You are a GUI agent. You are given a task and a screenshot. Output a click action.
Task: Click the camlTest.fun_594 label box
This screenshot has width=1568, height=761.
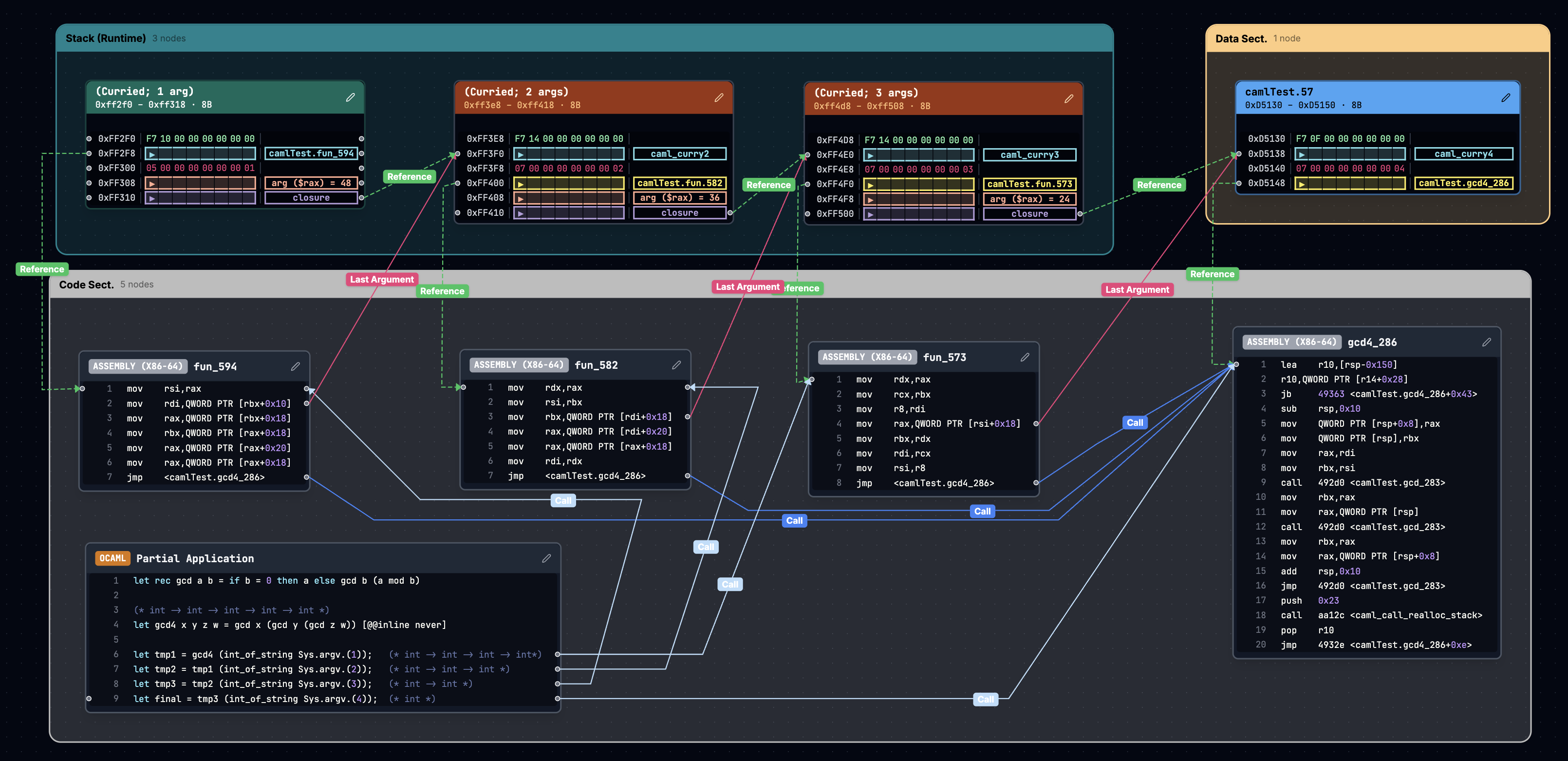311,153
